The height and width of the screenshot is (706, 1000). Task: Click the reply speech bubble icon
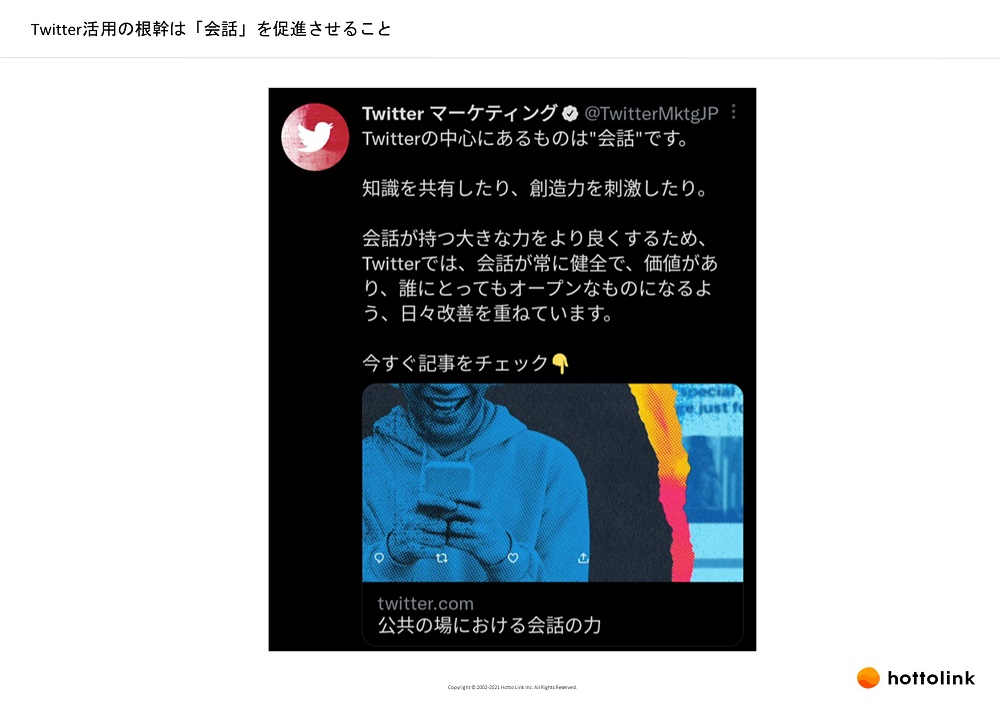coord(379,558)
